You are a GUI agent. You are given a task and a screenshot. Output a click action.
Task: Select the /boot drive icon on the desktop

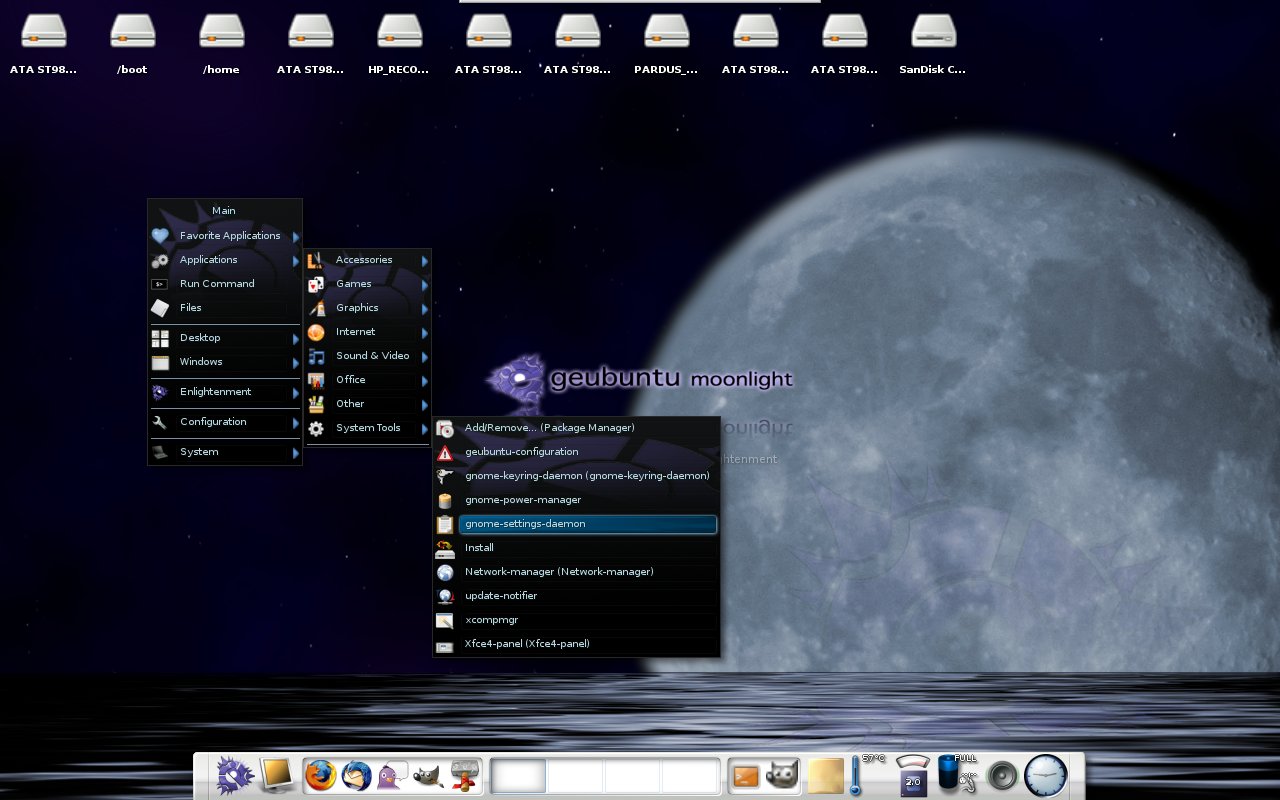132,31
